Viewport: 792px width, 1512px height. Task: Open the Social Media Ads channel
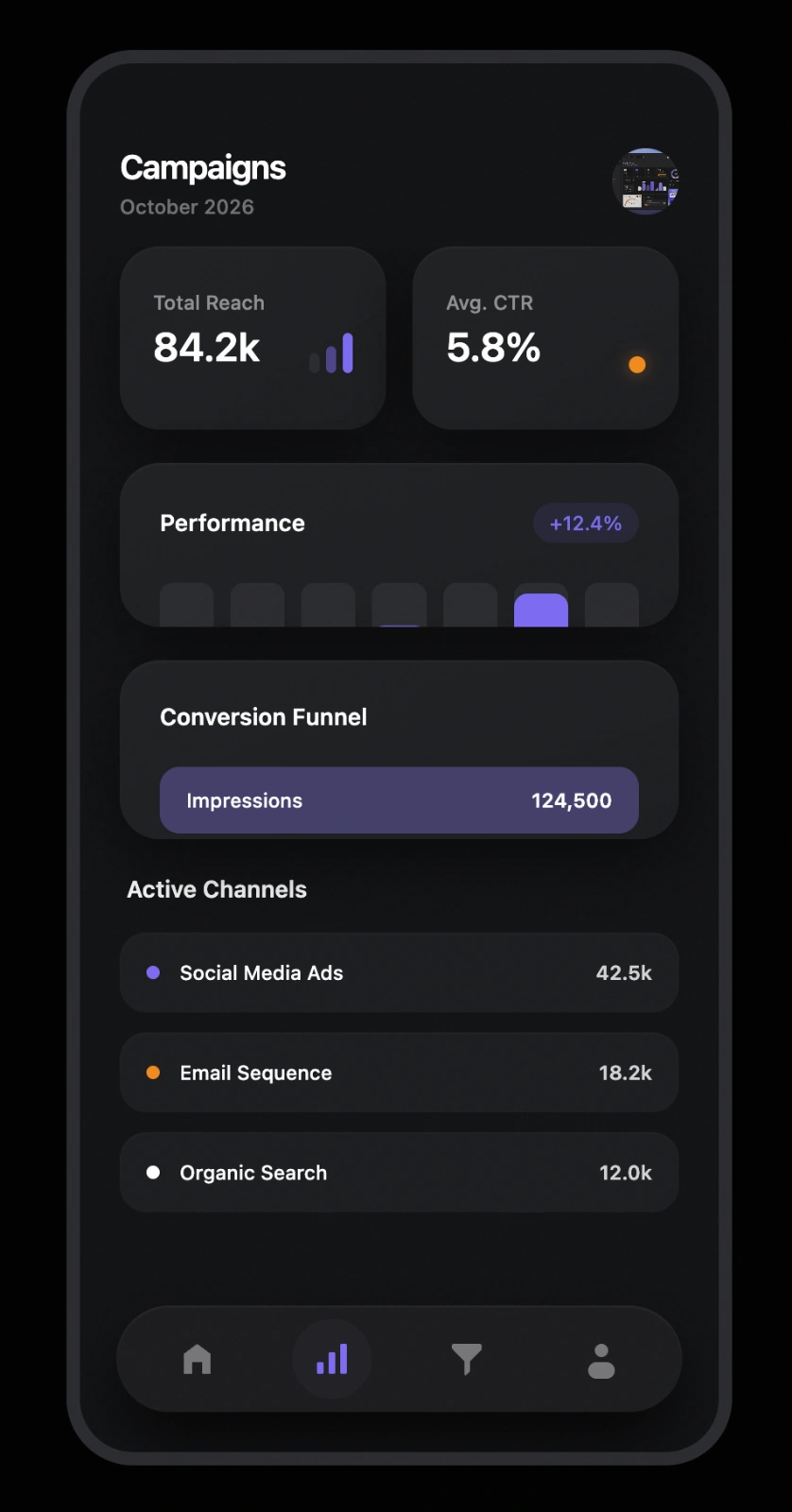point(399,972)
